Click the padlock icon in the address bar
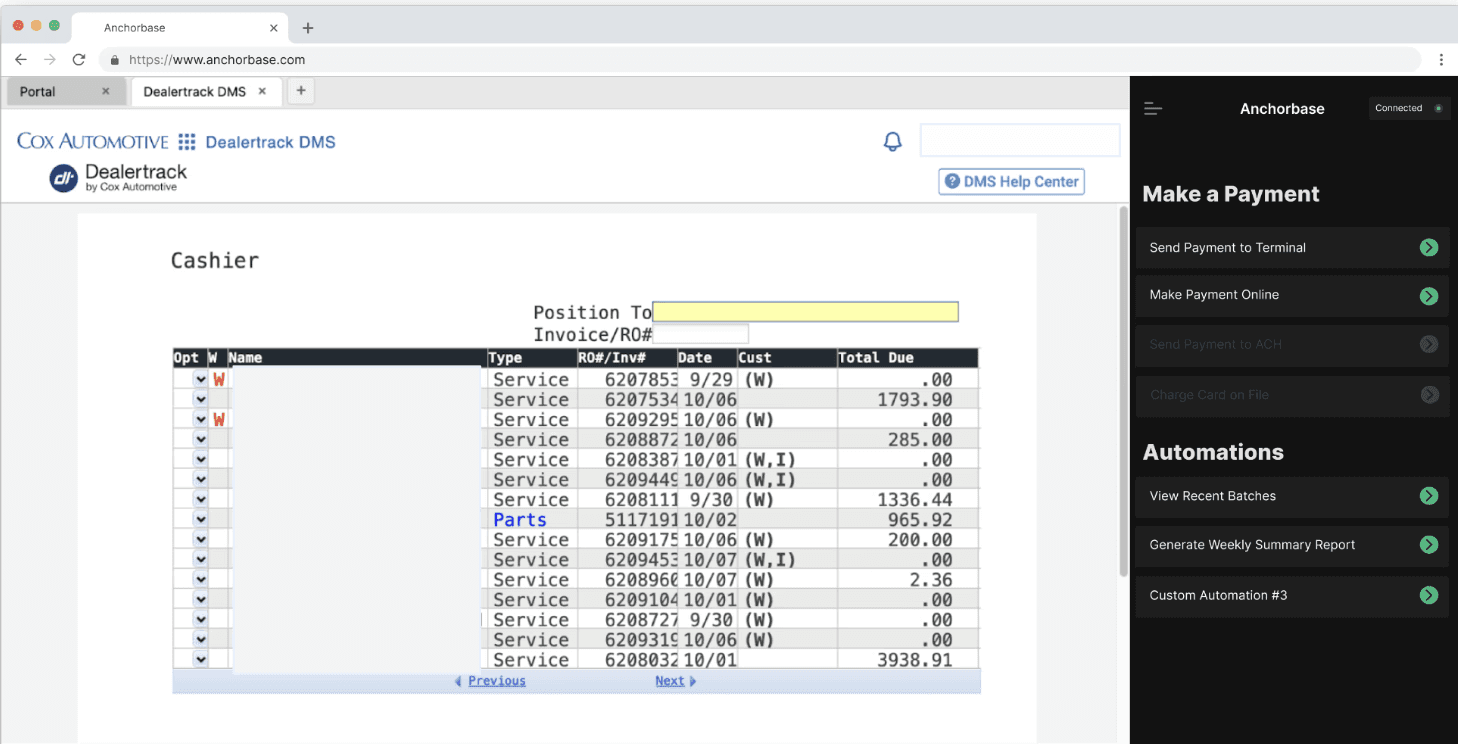The image size is (1458, 744). [x=113, y=59]
